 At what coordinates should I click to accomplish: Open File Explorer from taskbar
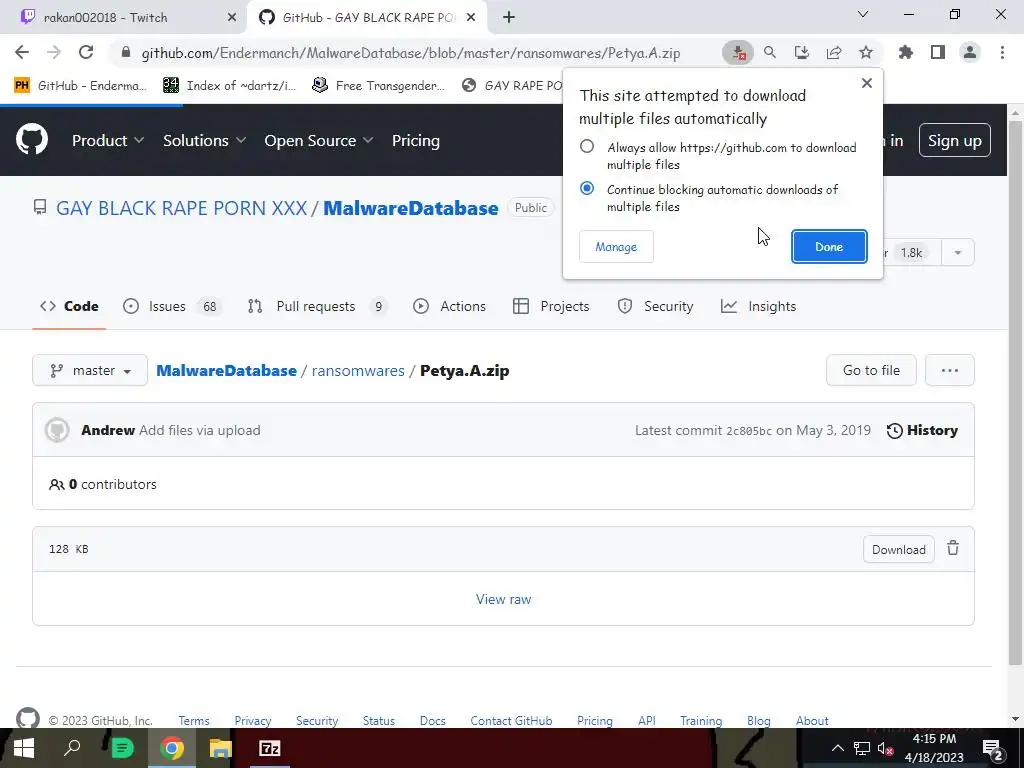[x=221, y=748]
